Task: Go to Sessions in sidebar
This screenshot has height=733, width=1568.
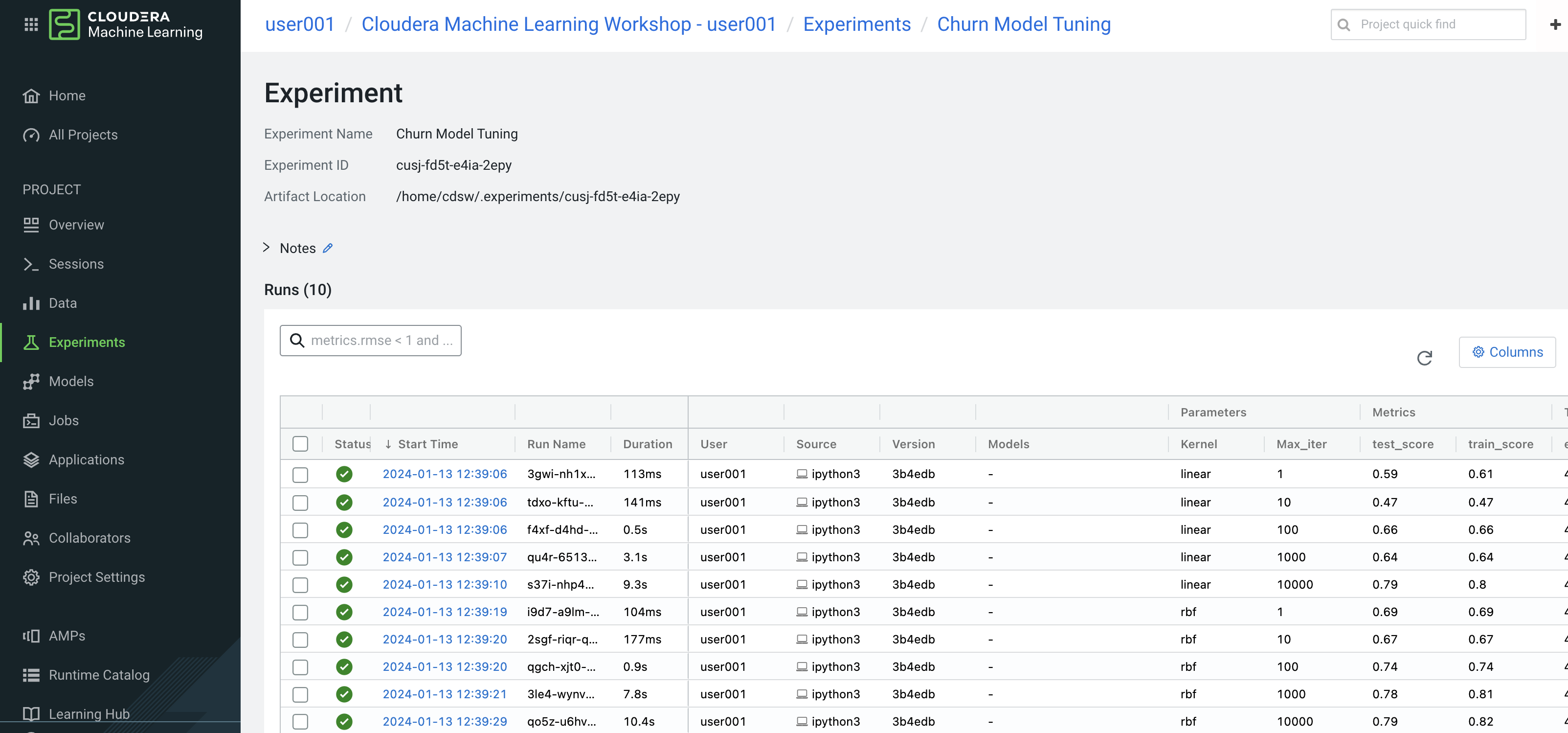Action: pyautogui.click(x=76, y=264)
